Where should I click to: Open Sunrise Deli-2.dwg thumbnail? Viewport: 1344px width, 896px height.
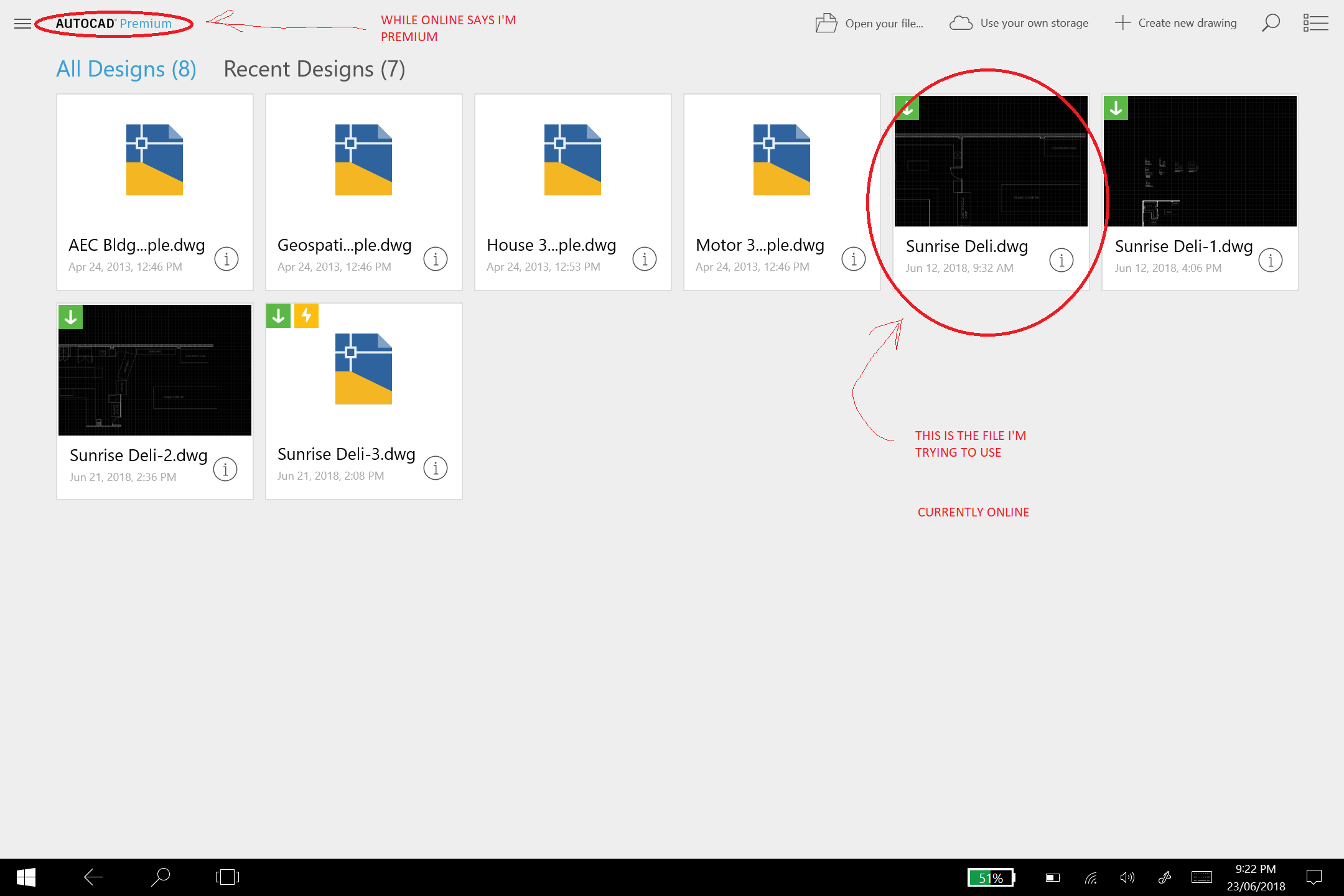coord(154,370)
